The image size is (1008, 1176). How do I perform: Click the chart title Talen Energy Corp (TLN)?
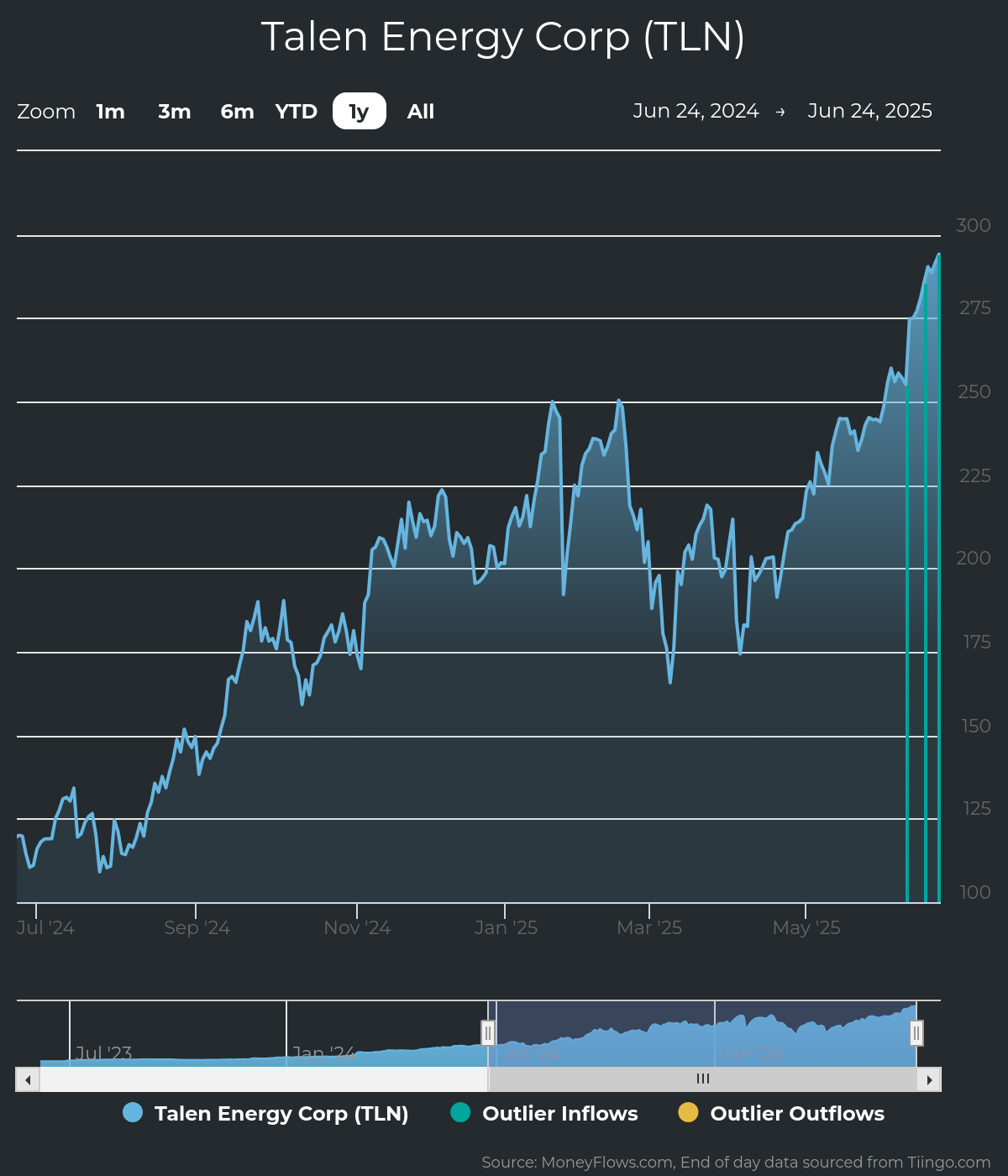point(503,37)
